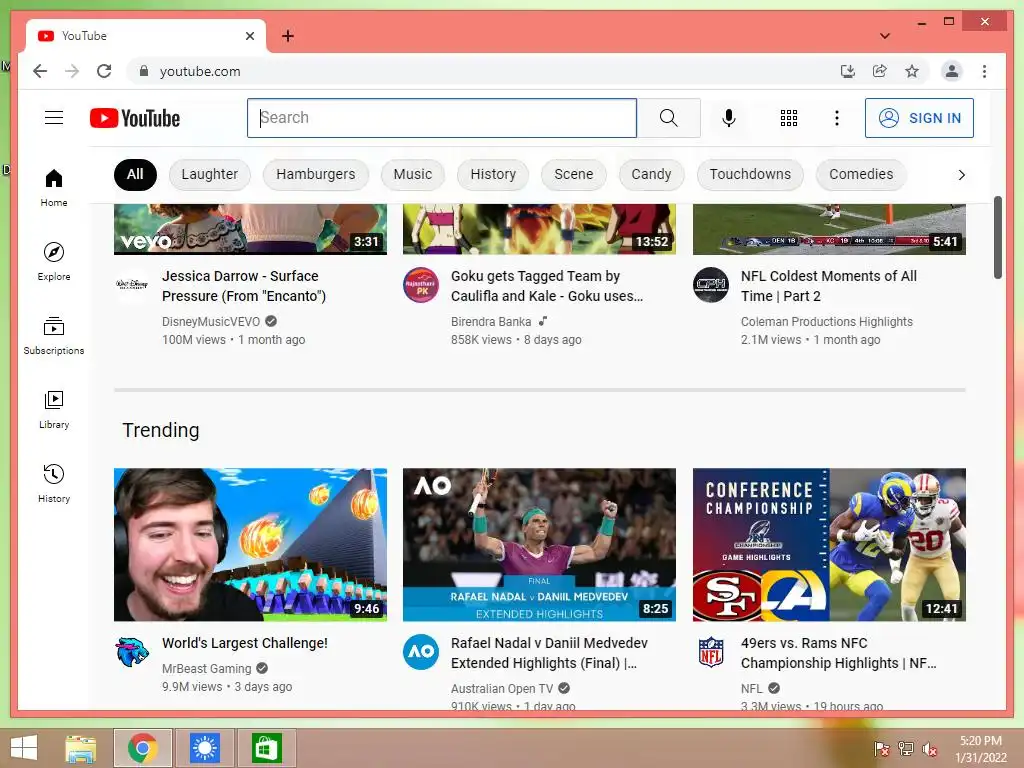Open the MrBeast Gaming channel avatar
This screenshot has width=1024, height=768.
click(132, 652)
